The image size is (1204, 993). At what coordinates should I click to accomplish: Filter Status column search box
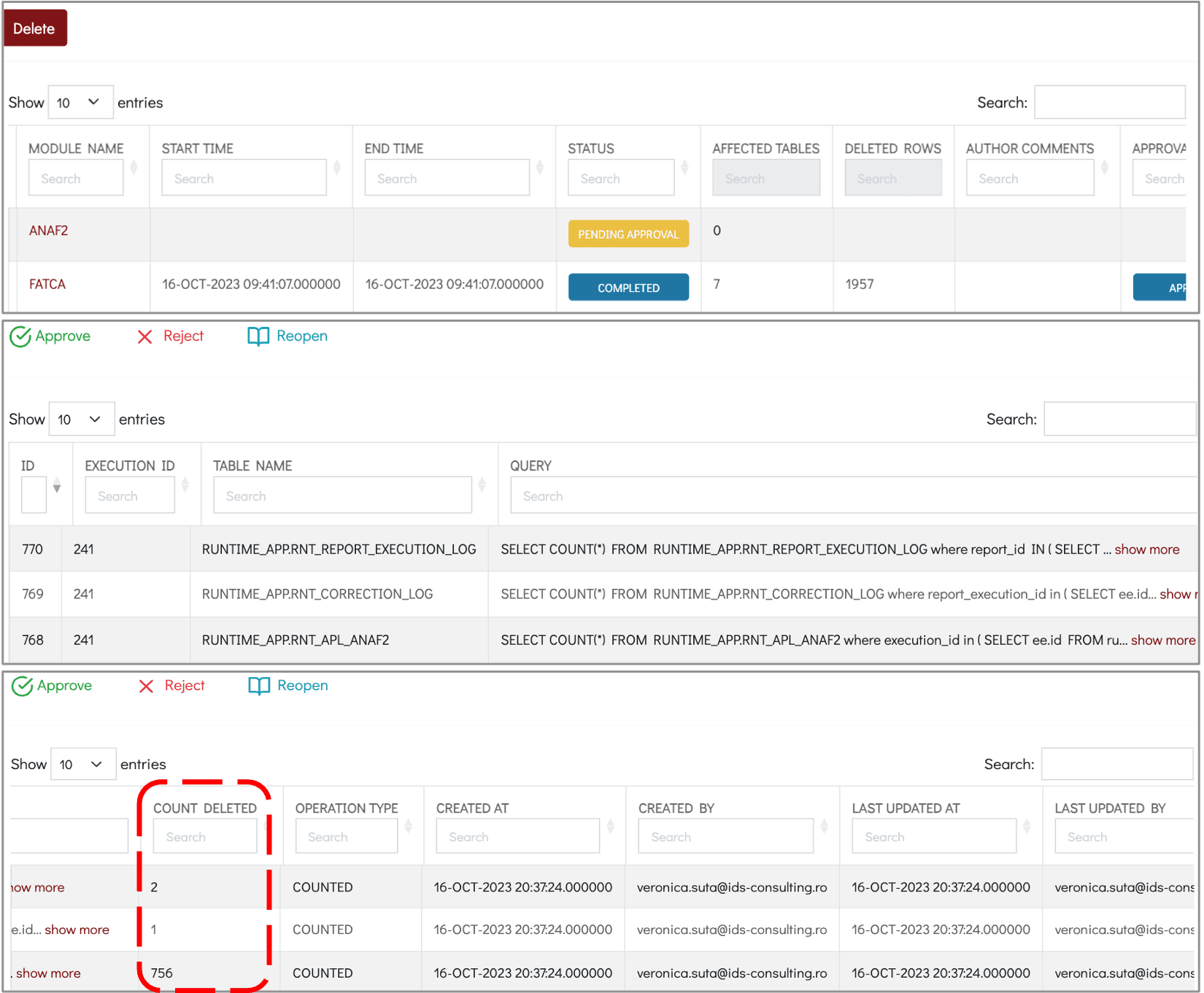621,178
